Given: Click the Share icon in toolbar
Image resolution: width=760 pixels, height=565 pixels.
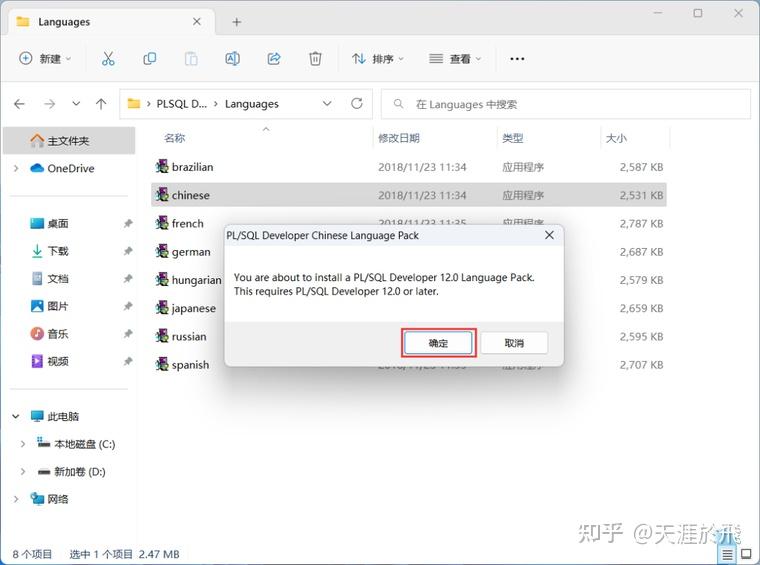Looking at the screenshot, I should coord(274,59).
